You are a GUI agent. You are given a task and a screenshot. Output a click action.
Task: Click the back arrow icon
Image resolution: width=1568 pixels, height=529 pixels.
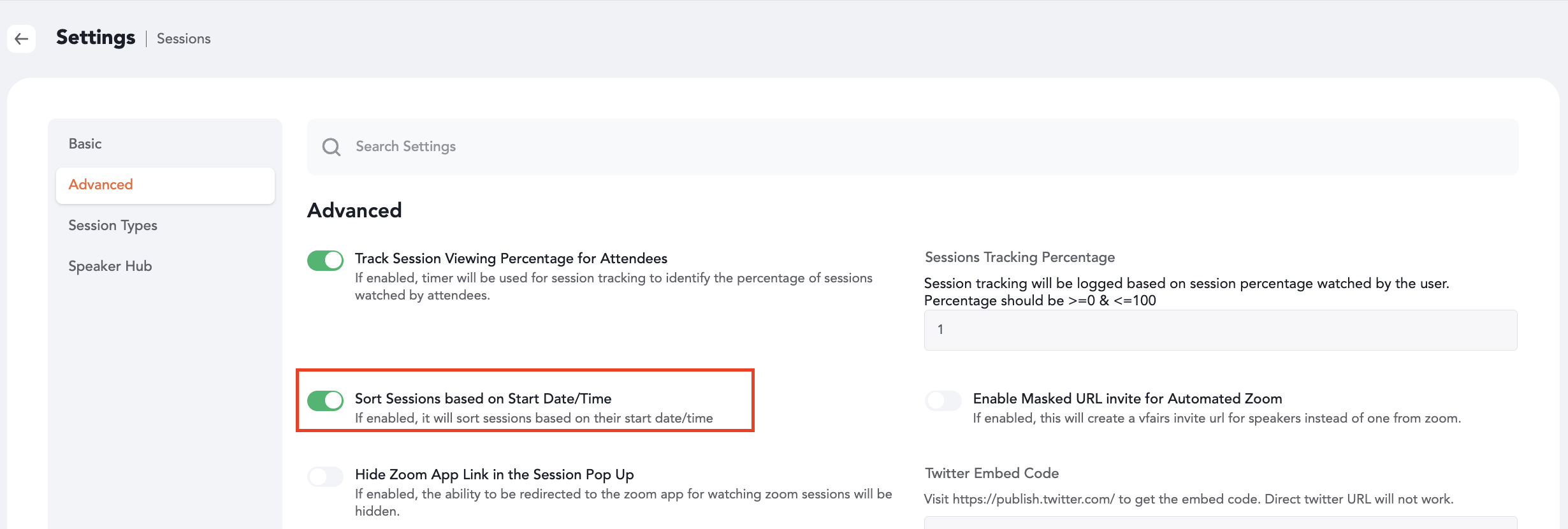tap(21, 39)
